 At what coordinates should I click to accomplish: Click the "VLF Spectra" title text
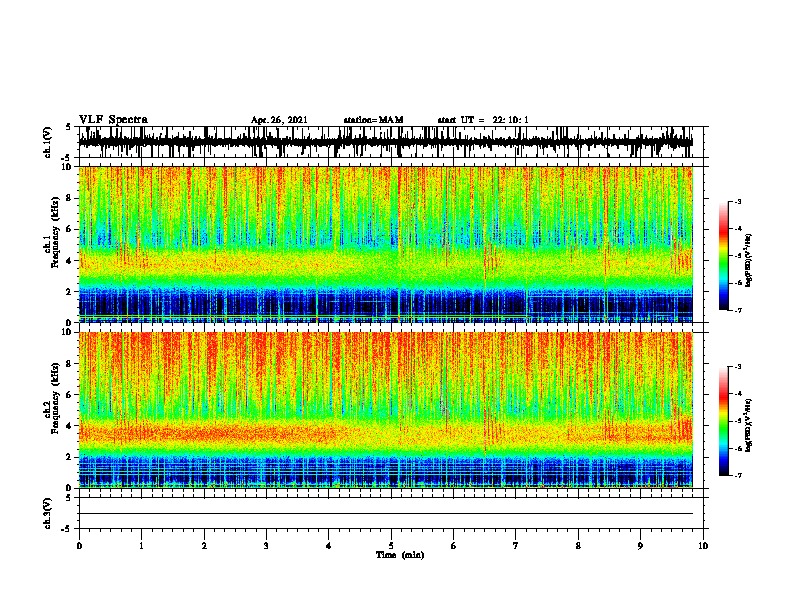tap(113, 120)
